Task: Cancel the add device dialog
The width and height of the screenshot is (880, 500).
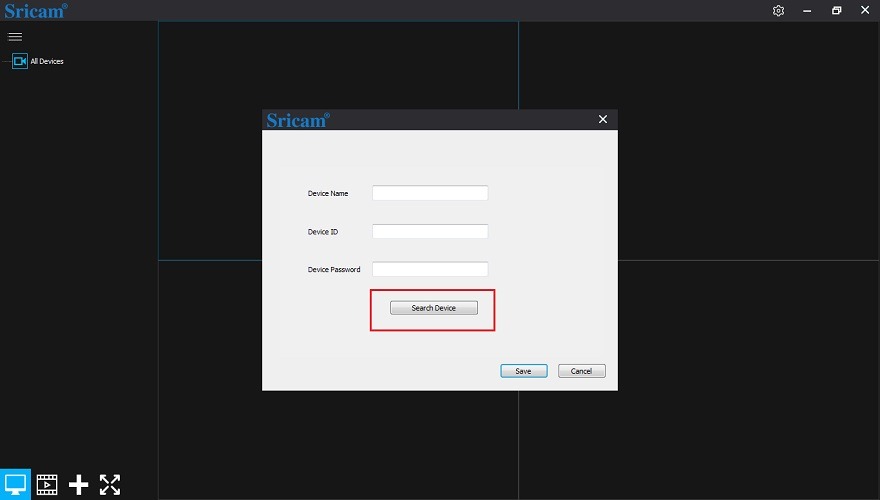Action: coord(581,371)
